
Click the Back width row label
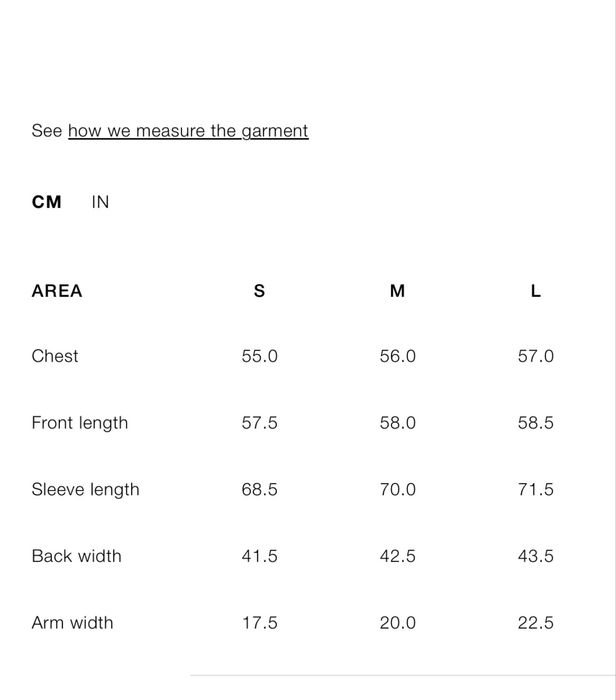(x=76, y=556)
